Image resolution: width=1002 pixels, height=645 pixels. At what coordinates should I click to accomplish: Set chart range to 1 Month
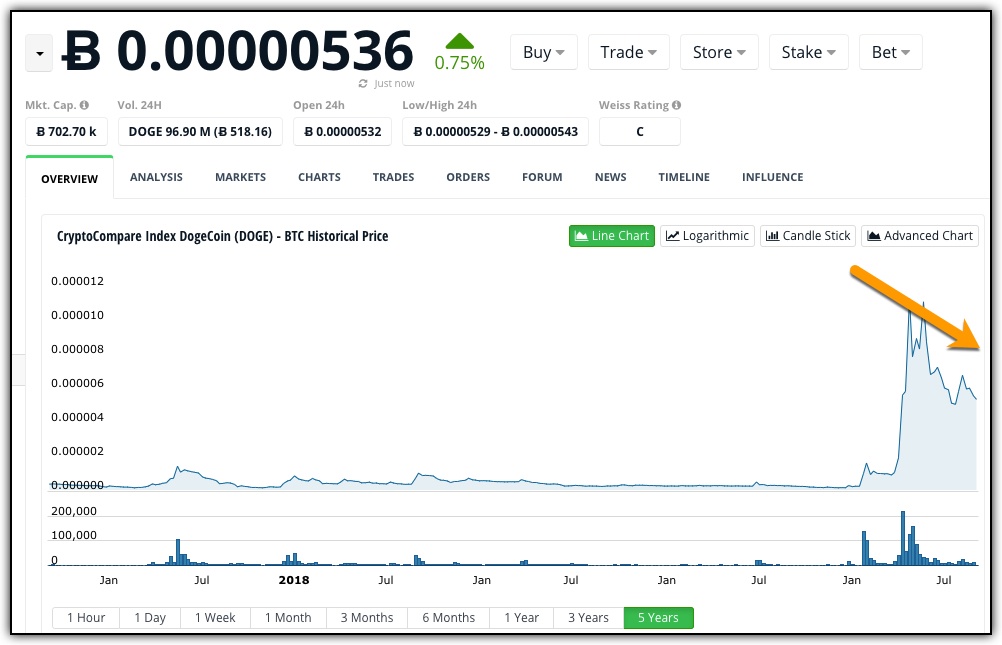click(x=288, y=618)
